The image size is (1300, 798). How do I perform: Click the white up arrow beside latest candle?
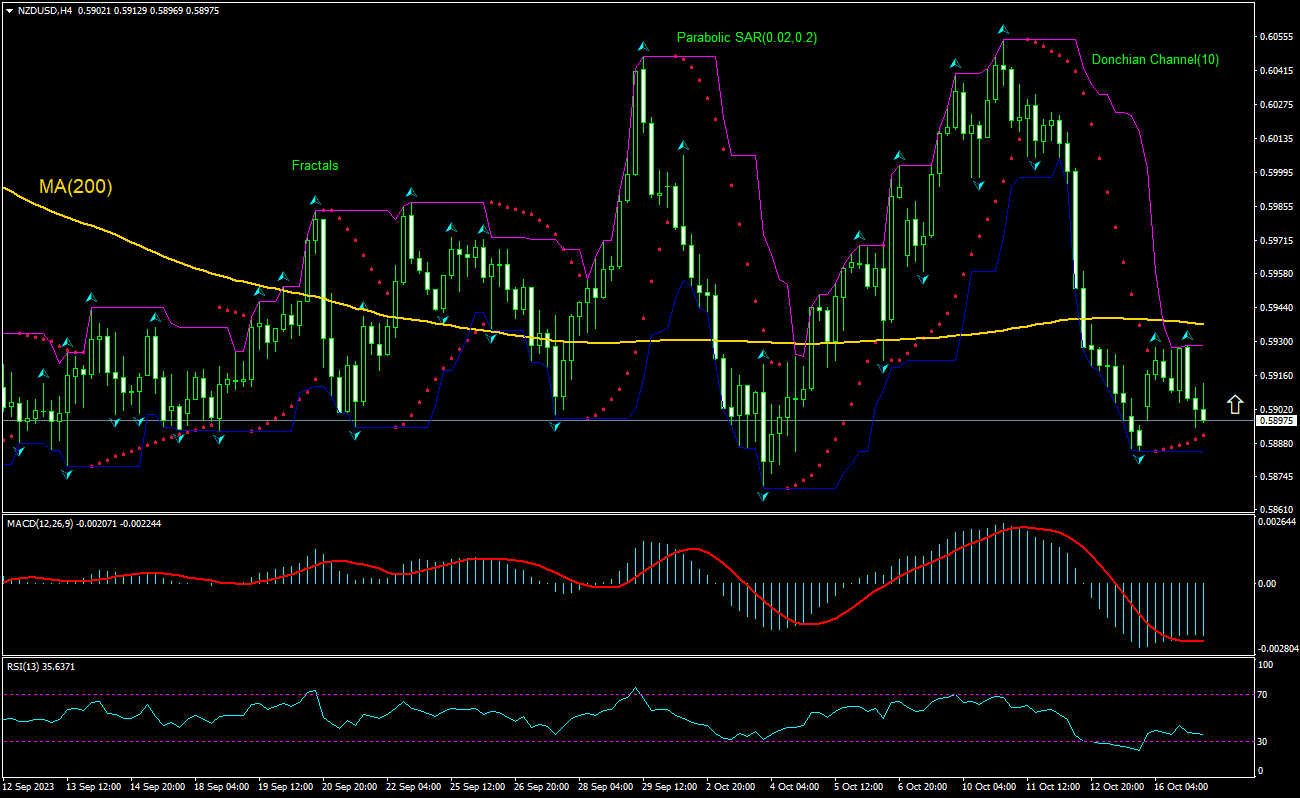[1235, 404]
